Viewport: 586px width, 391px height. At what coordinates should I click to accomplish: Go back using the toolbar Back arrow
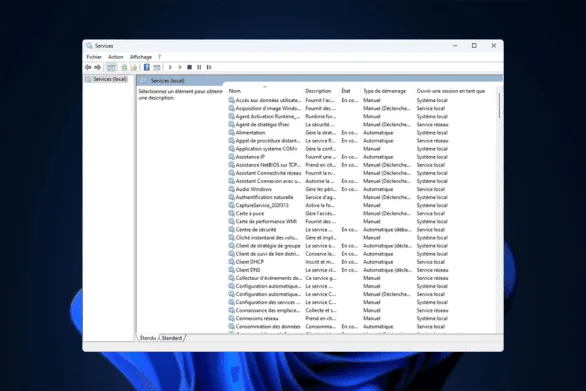(88, 67)
